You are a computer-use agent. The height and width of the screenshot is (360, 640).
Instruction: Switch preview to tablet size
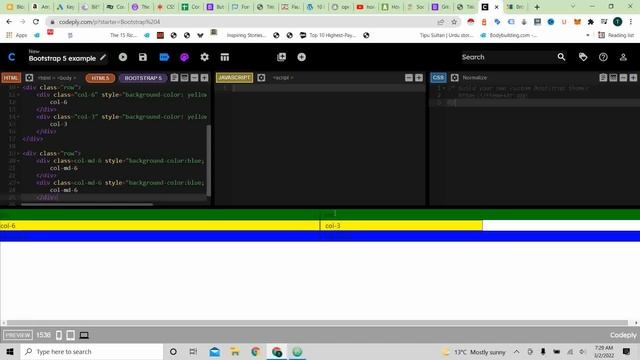pyautogui.click(x=70, y=335)
